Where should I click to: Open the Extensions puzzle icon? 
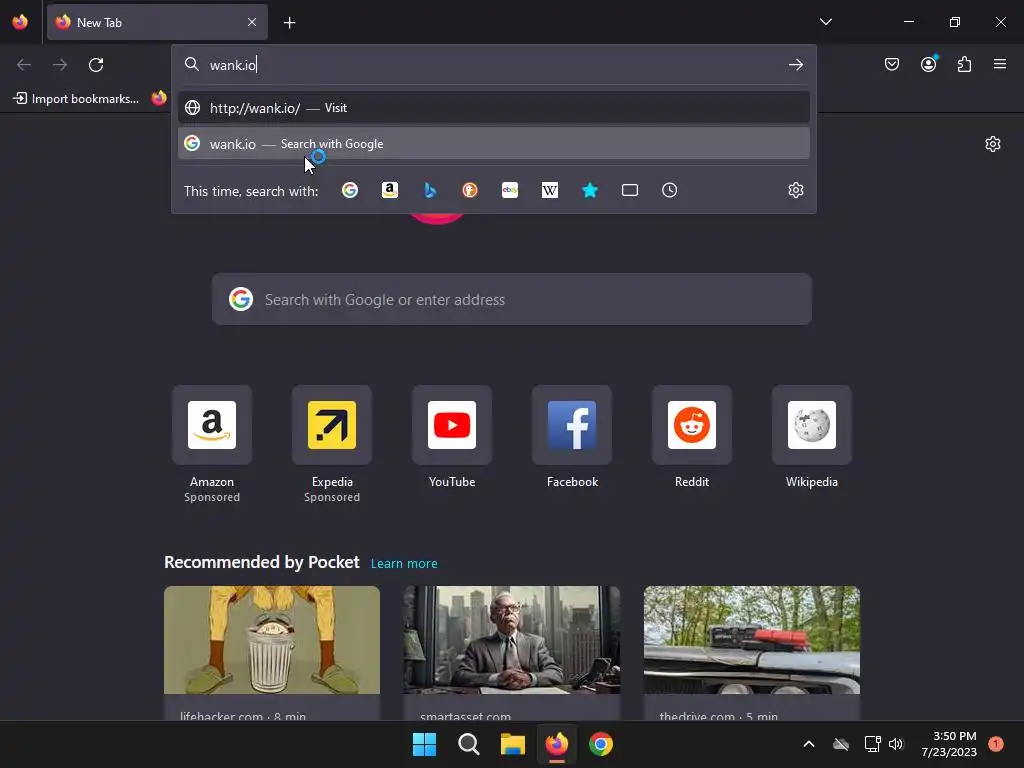pyautogui.click(x=964, y=64)
